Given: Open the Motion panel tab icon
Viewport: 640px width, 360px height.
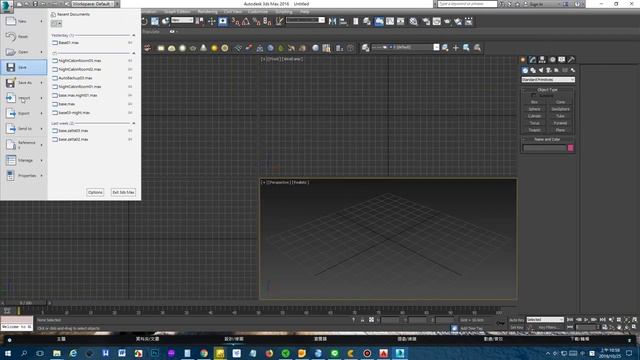Looking at the screenshot, I should click(x=552, y=60).
